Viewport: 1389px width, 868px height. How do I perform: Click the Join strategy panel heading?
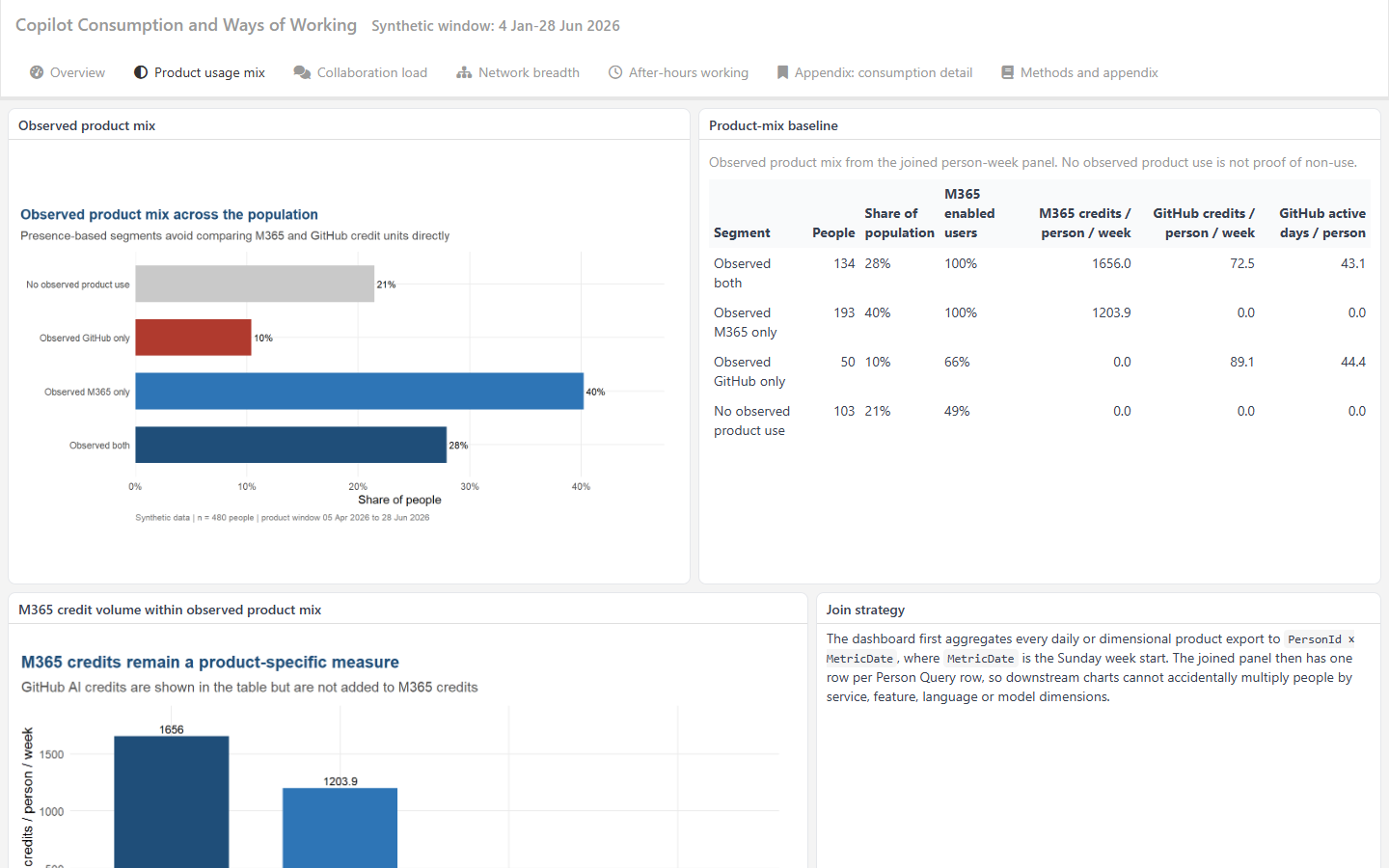tap(865, 610)
